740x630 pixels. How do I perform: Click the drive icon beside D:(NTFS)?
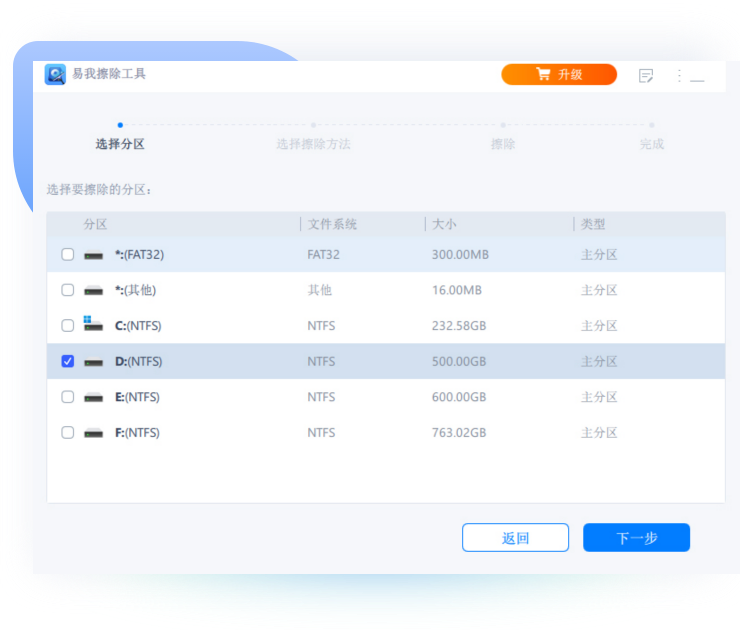[x=93, y=361]
